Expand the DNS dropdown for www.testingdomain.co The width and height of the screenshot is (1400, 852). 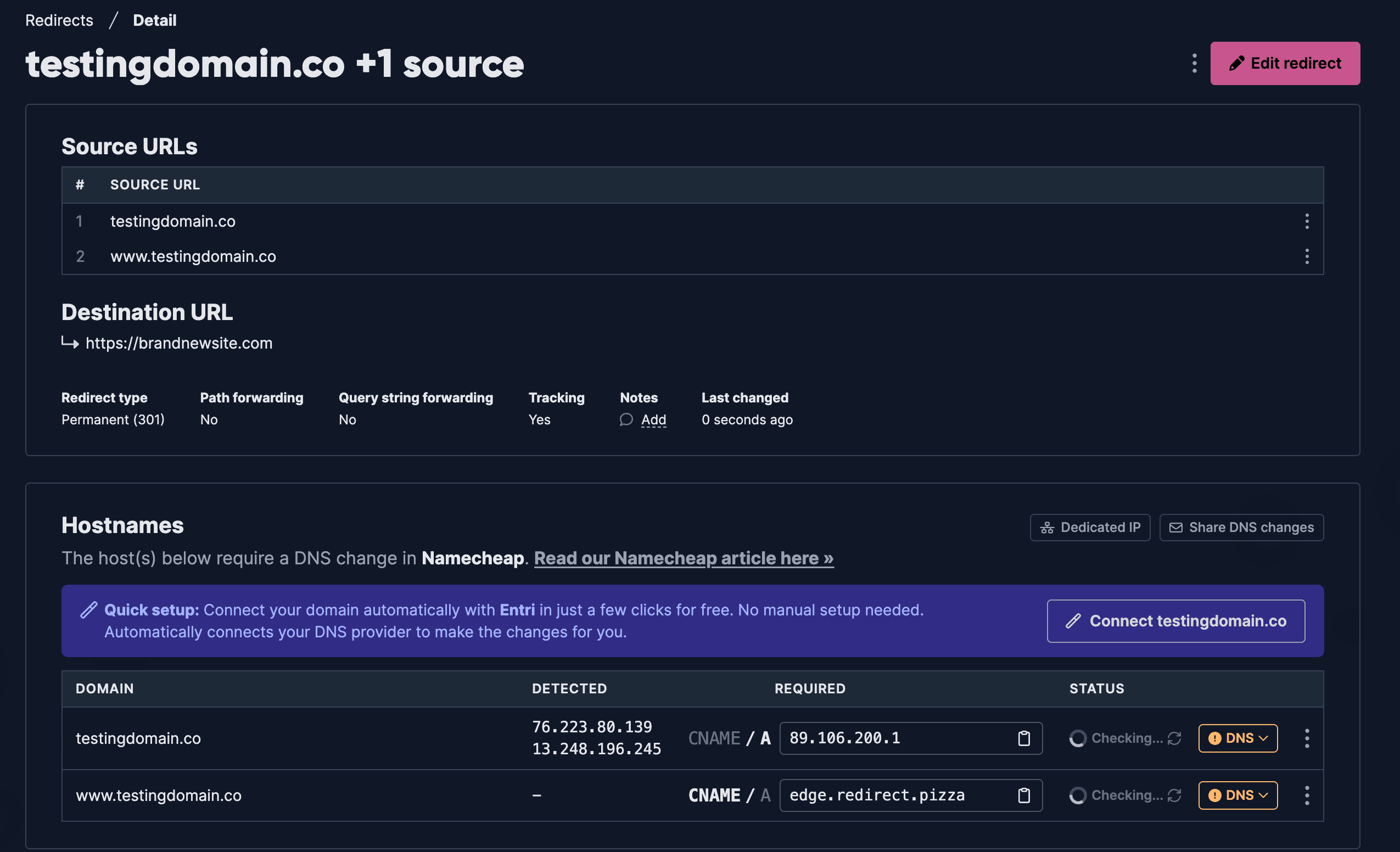click(1238, 795)
